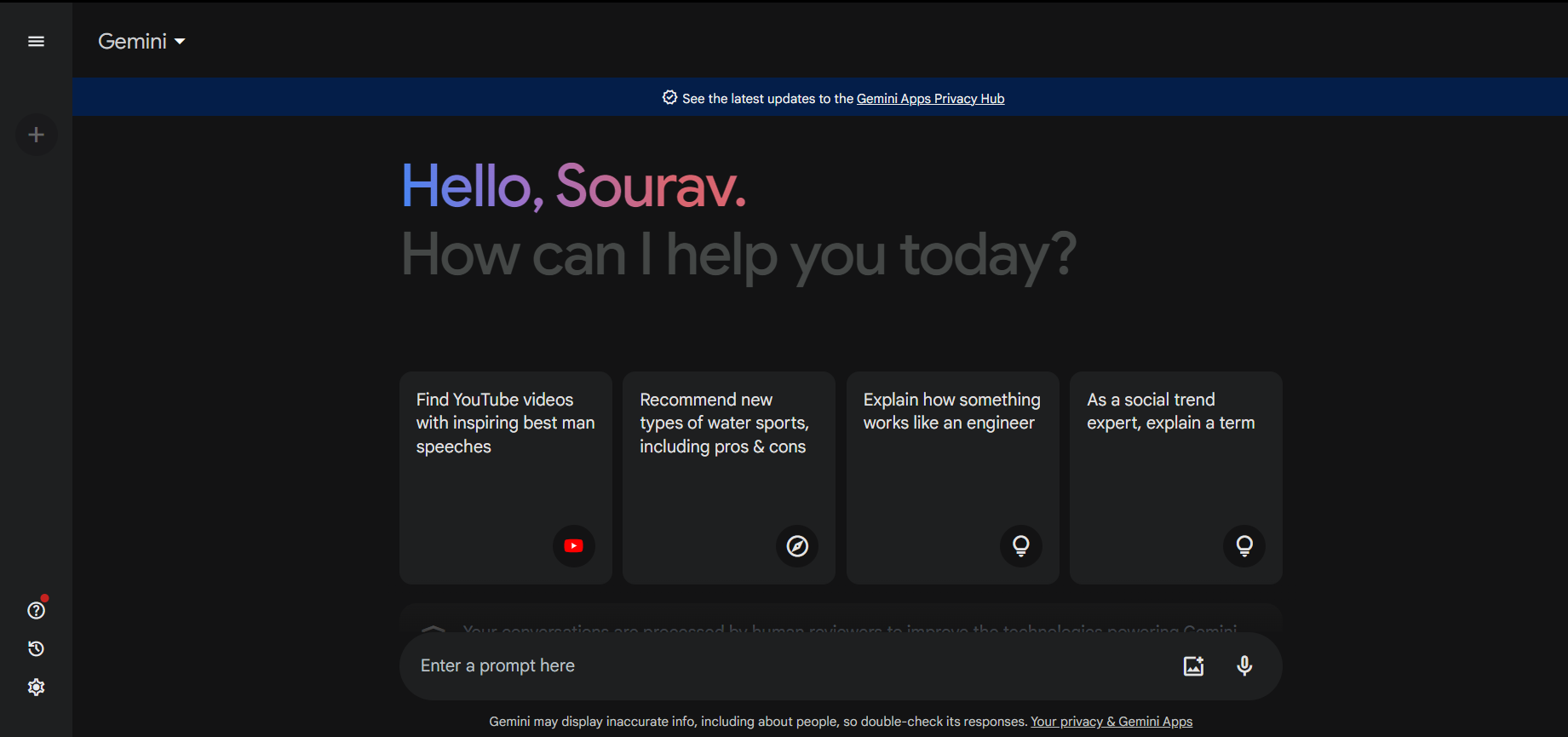
Task: Open the Help icon in sidebar
Action: pyautogui.click(x=36, y=610)
